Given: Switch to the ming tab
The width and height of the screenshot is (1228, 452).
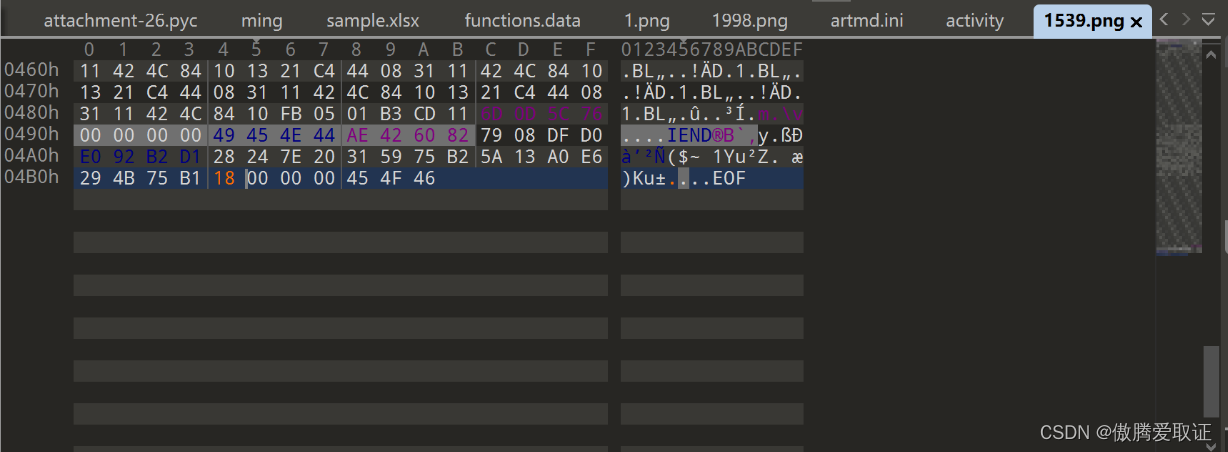Looking at the screenshot, I should pyautogui.click(x=262, y=21).
